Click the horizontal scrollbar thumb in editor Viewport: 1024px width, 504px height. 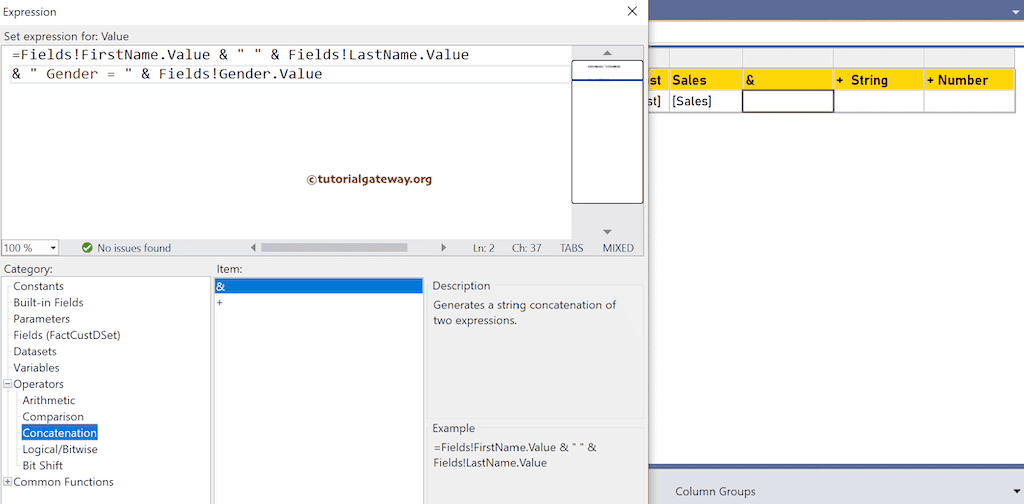click(x=334, y=247)
